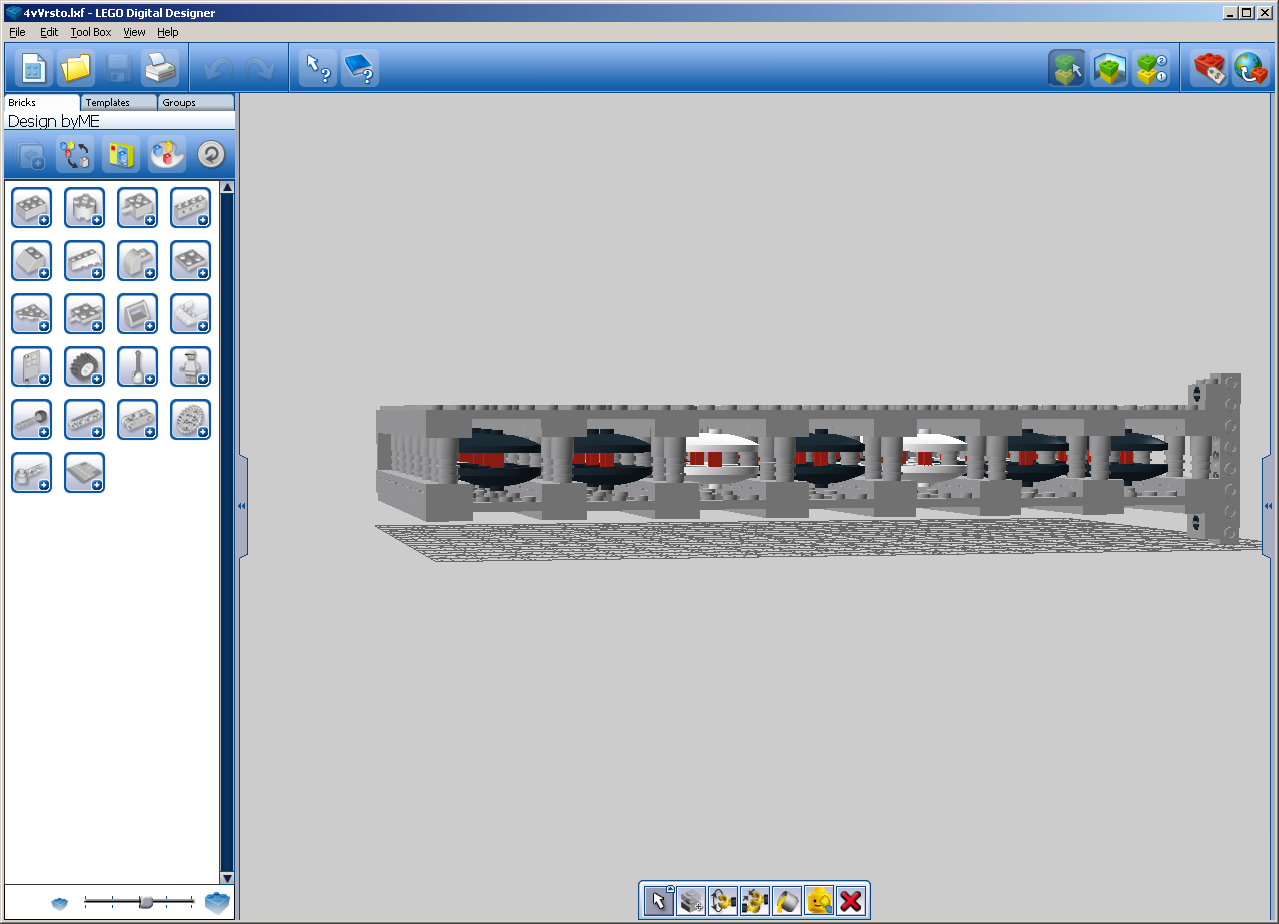
Task: Toggle filter bricks by color swap icon
Action: pyautogui.click(x=75, y=155)
